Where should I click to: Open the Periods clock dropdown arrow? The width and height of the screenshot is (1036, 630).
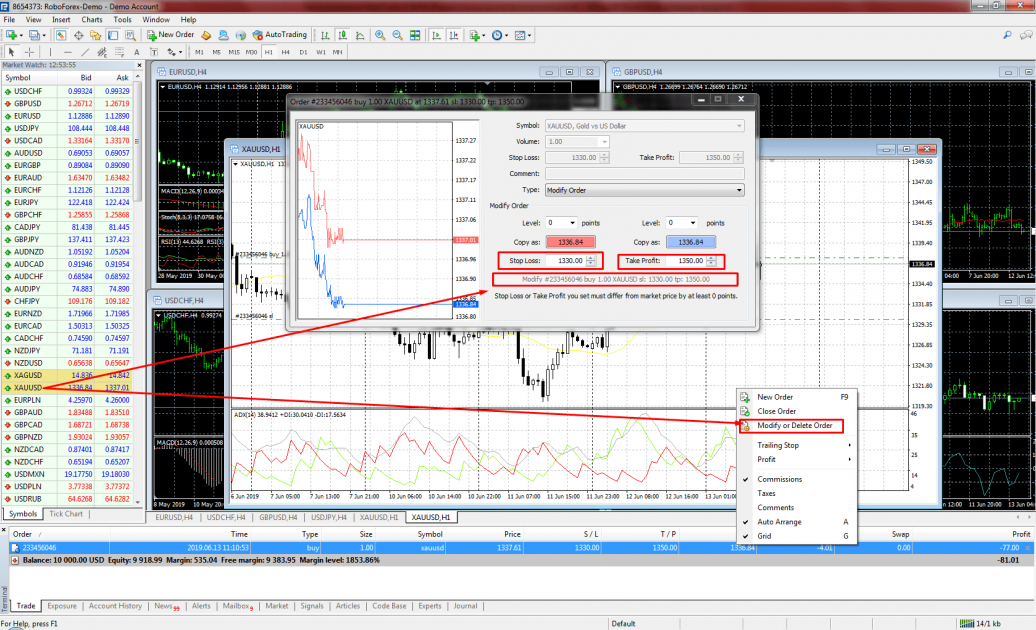click(x=506, y=36)
